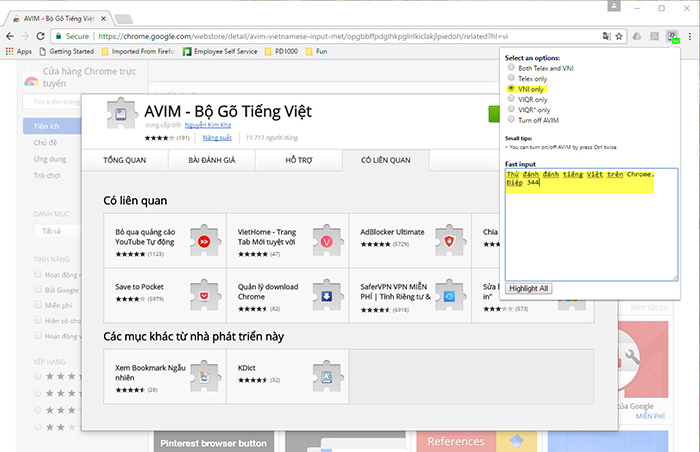Select the Telex only option
Image resolution: width=700 pixels, height=452 pixels.
click(x=511, y=78)
